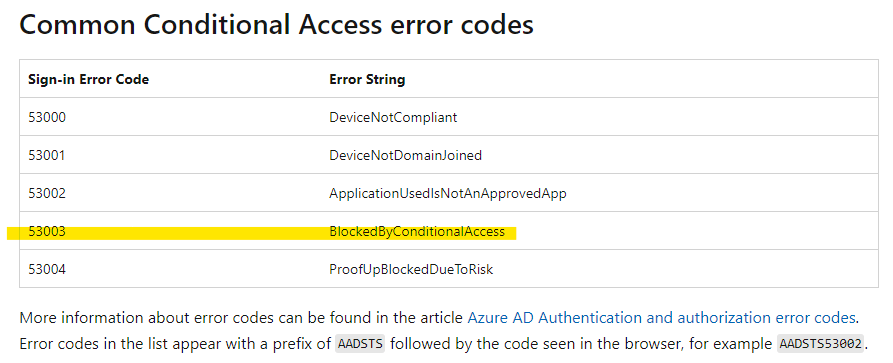Click error code 53002 cell
The image size is (893, 363).
pyautogui.click(x=47, y=193)
